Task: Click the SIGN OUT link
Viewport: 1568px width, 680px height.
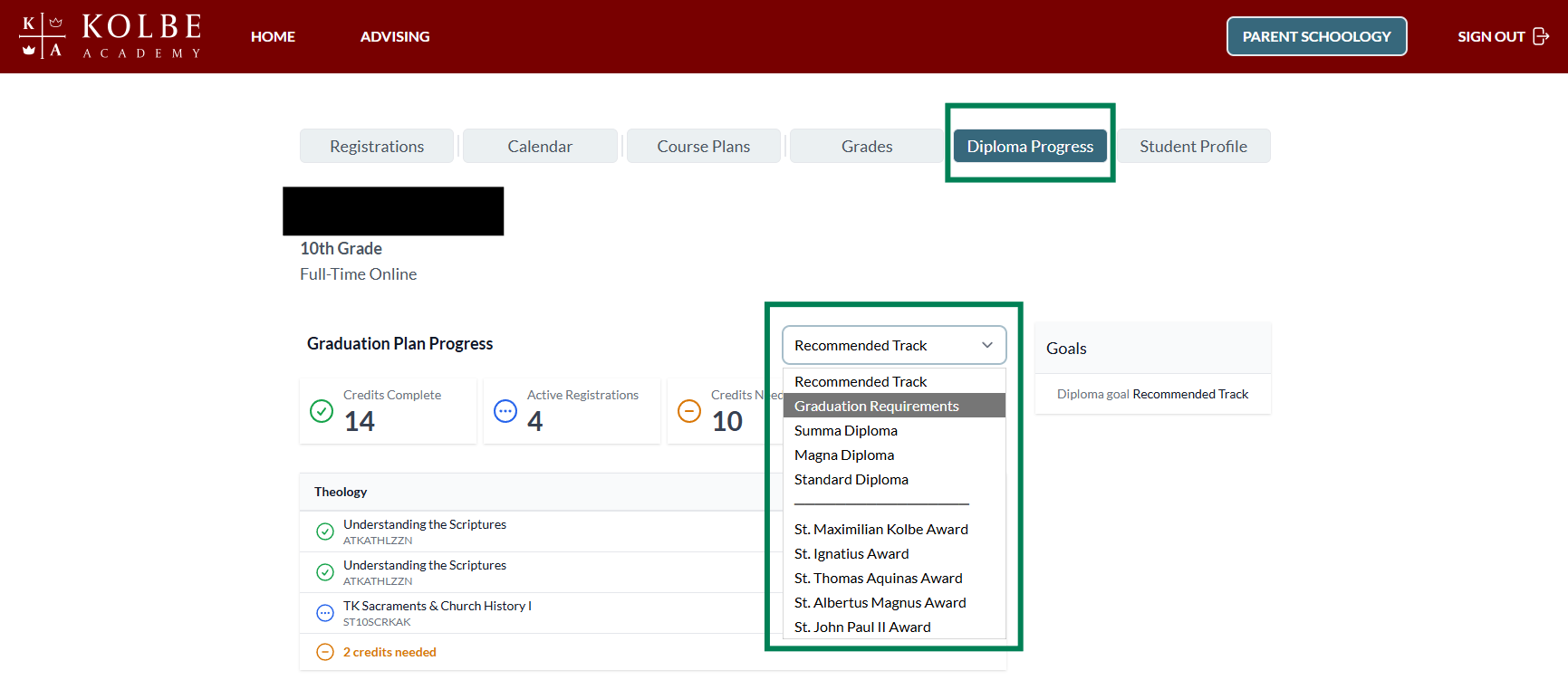Action: tap(1503, 36)
